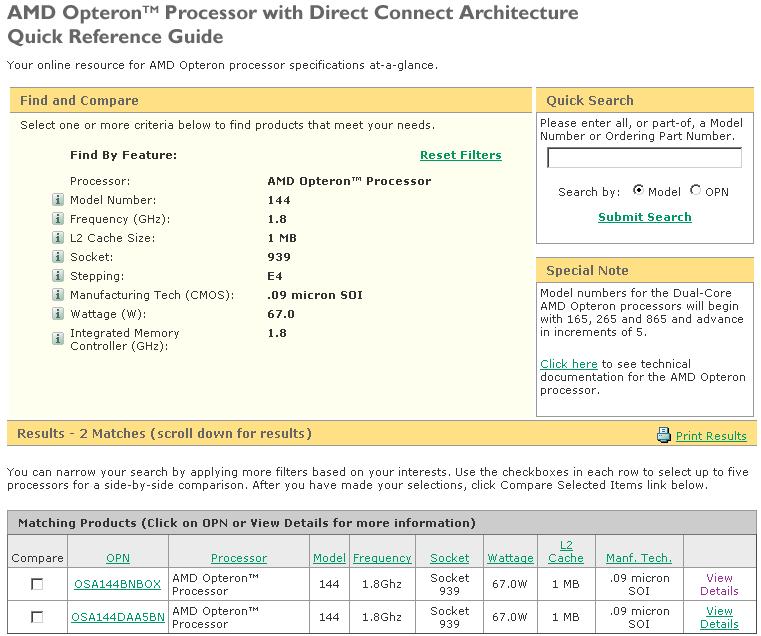Sort results by Frequency column header

[x=382, y=558]
